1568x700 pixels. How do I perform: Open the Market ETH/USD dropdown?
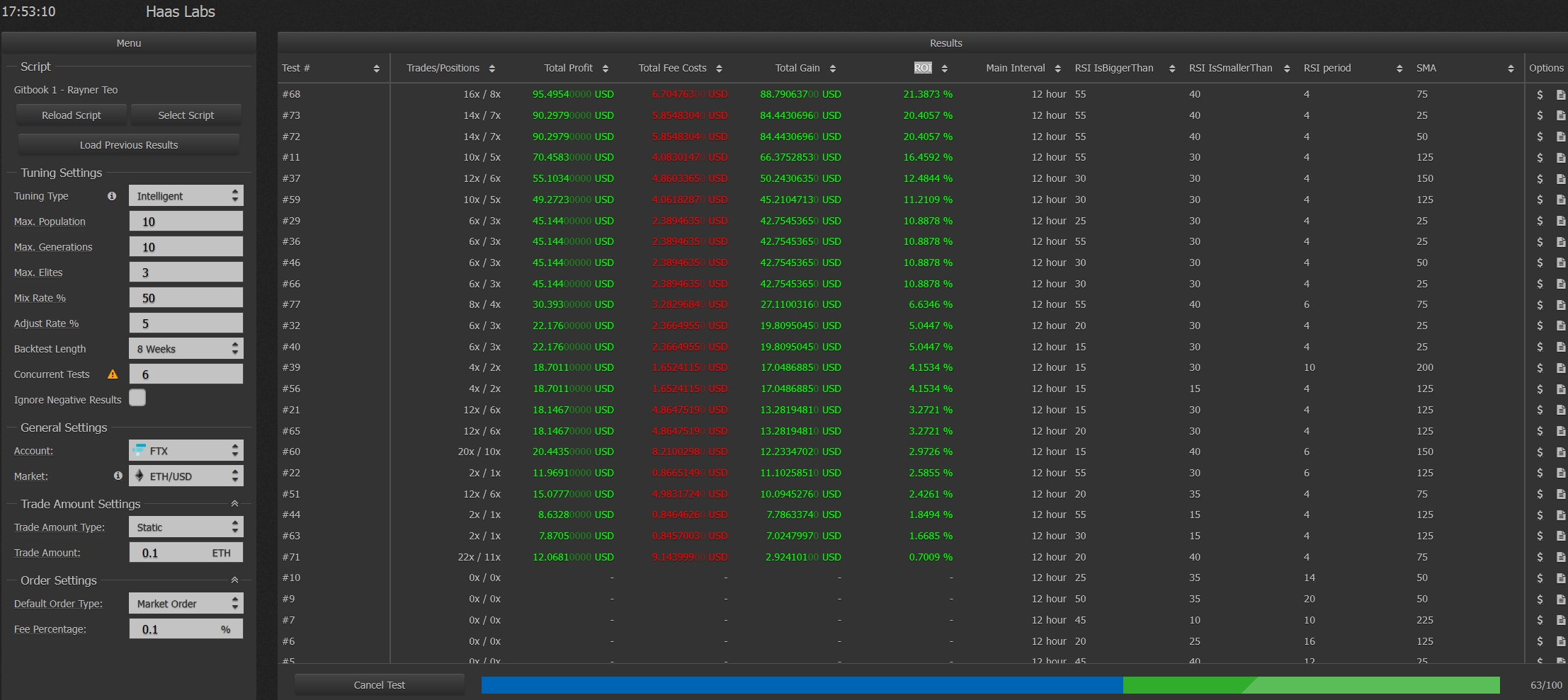(x=186, y=476)
